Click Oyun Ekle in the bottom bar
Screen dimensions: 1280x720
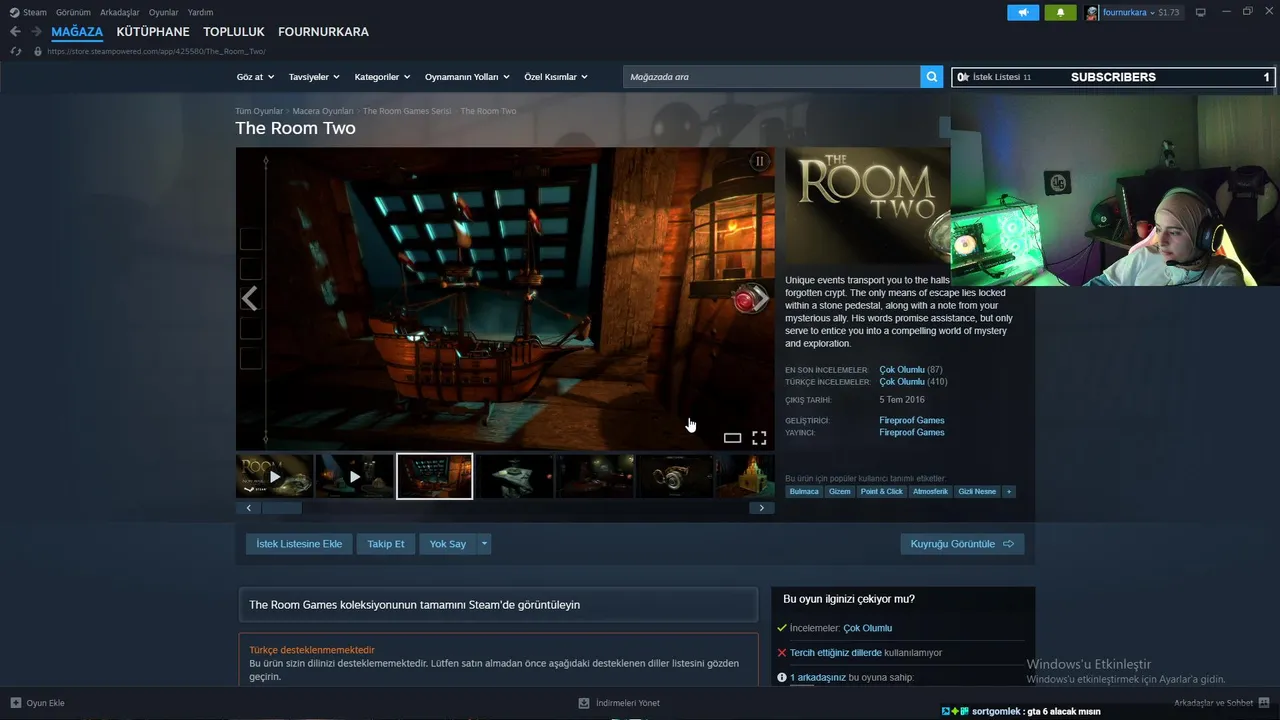tap(37, 703)
